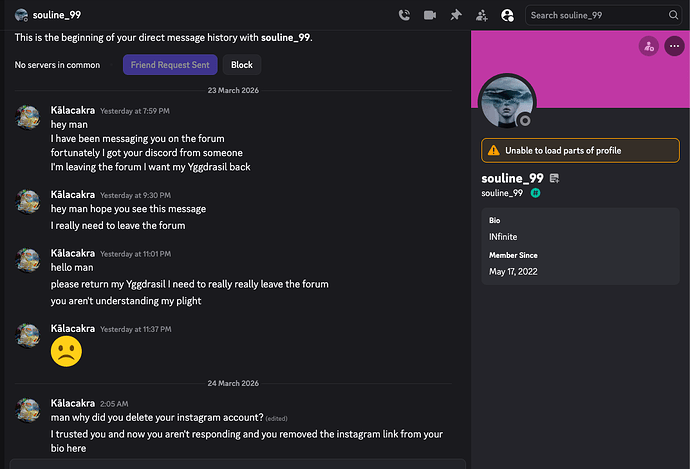Viewport: 690px width, 469px height.
Task: Open souline_99's large profile avatar
Action: pyautogui.click(x=508, y=102)
